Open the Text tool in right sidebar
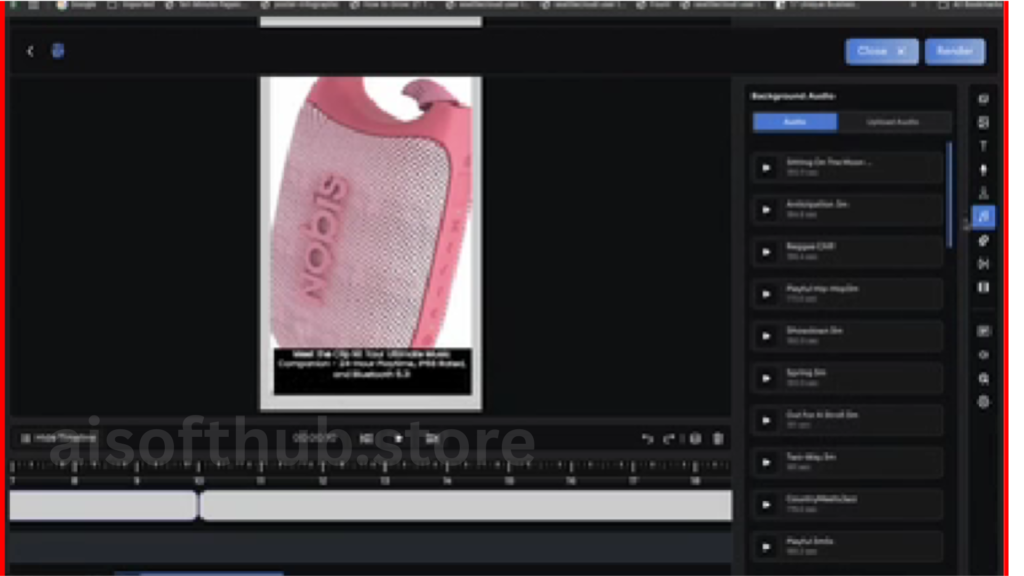This screenshot has width=1024, height=576. pos(984,146)
